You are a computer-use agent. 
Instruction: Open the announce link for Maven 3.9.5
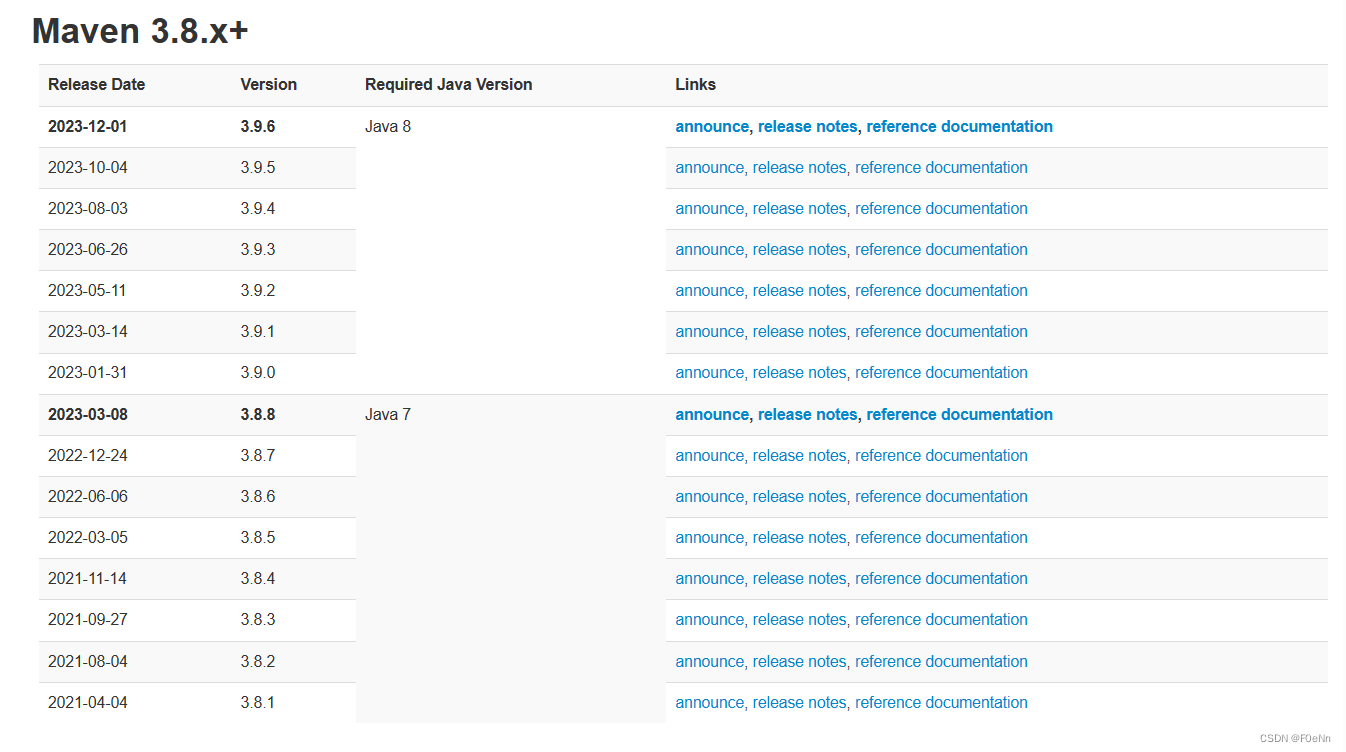point(710,167)
